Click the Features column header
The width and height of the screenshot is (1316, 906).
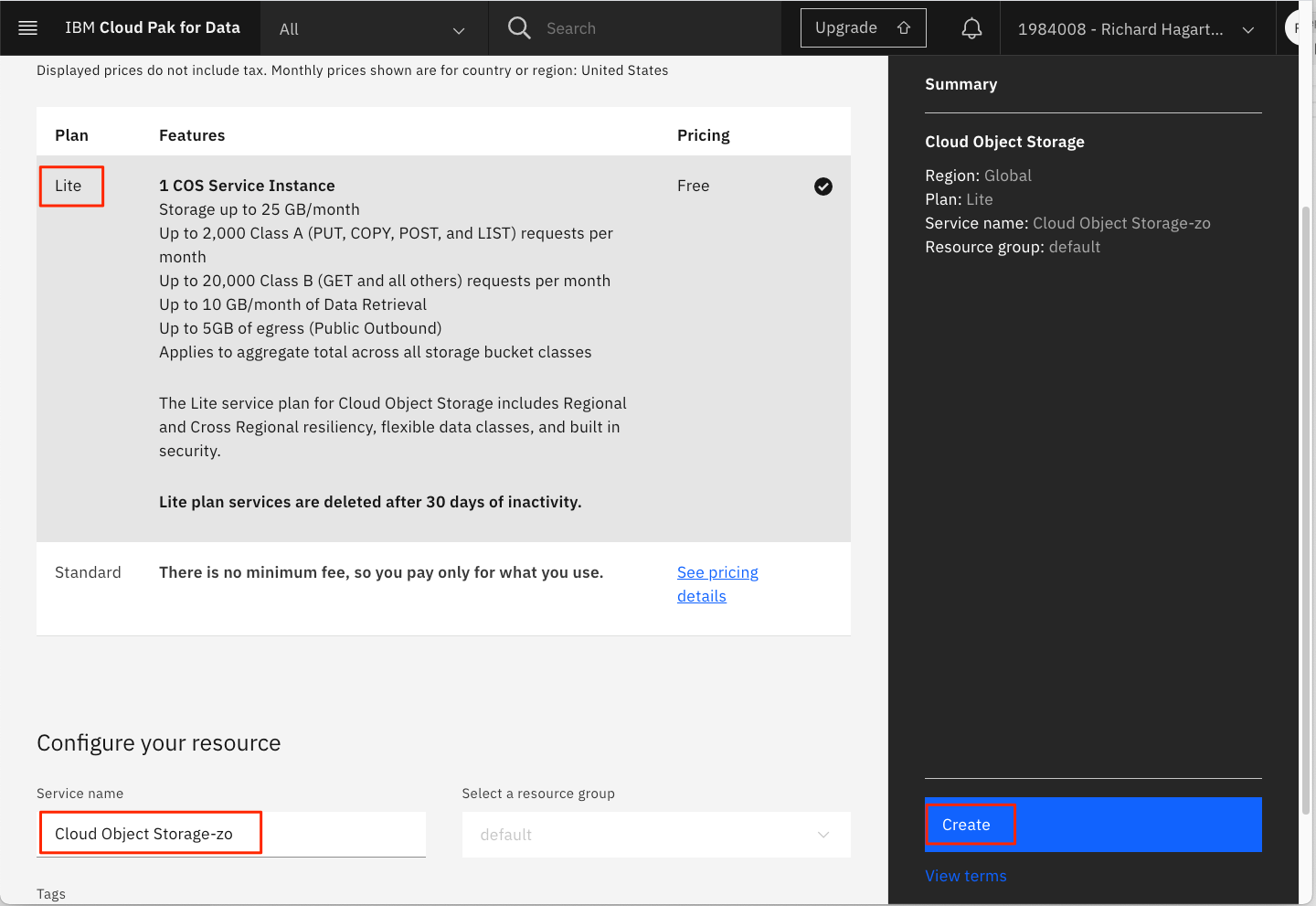click(x=192, y=135)
